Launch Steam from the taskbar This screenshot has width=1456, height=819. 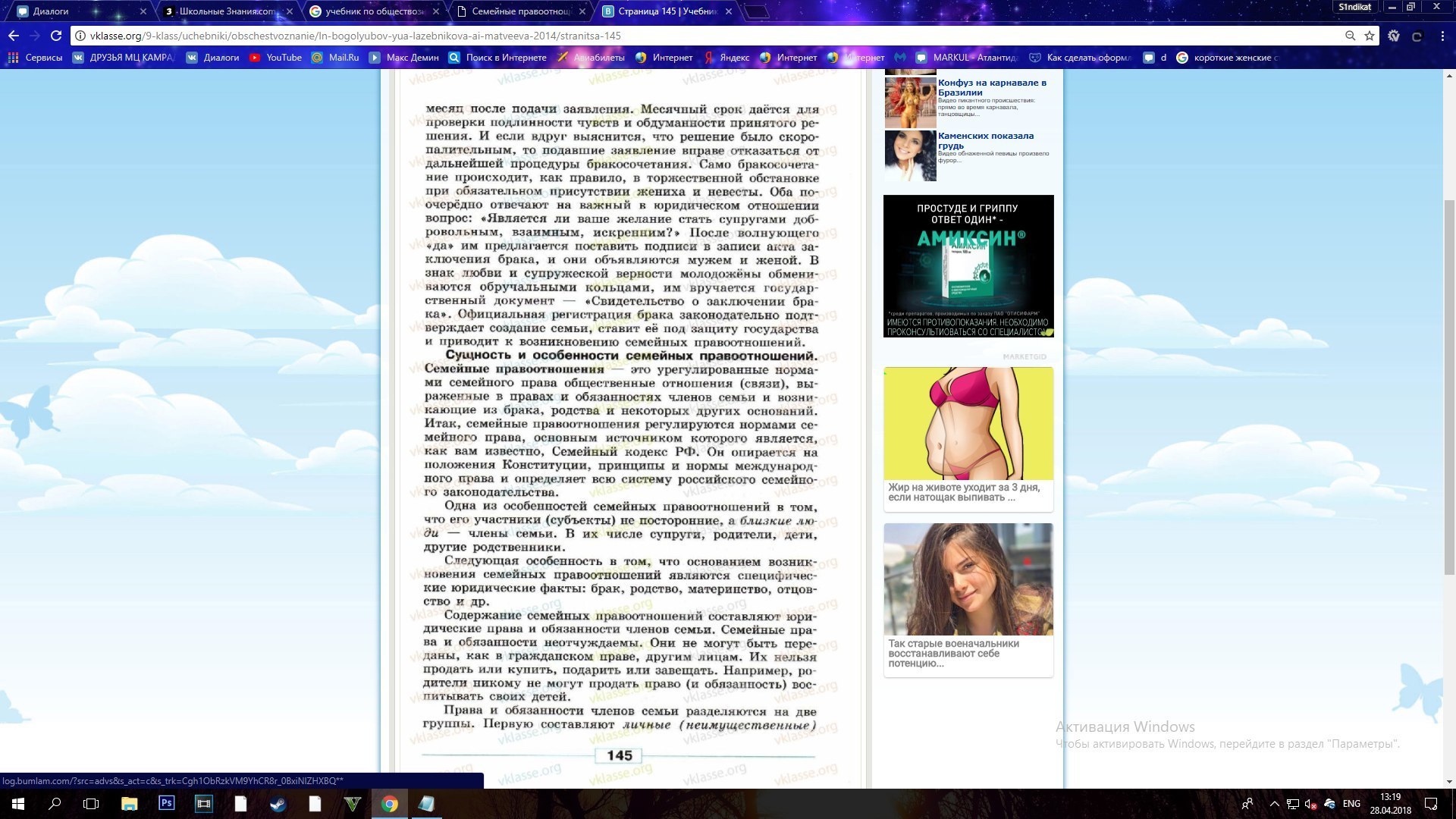click(278, 803)
